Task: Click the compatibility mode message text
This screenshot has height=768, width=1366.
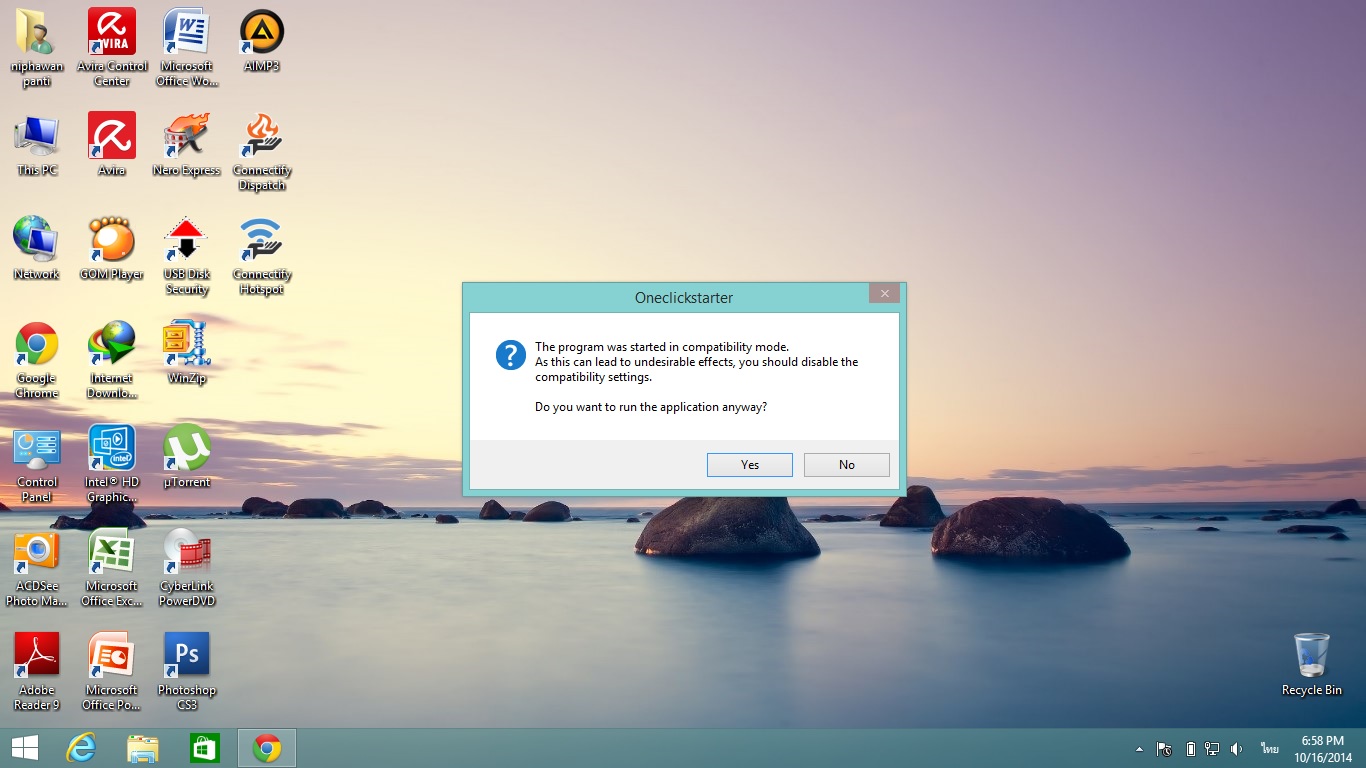Action: coord(697,362)
